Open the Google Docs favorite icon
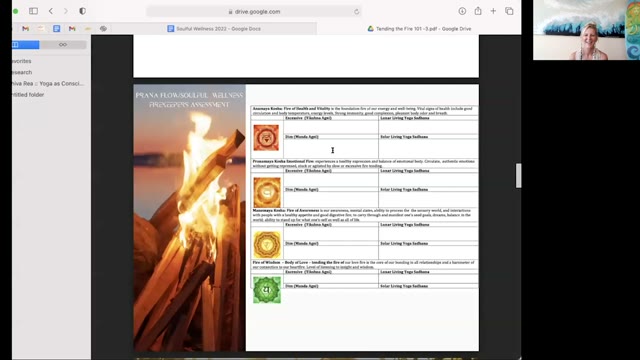Viewport: 640px width, 360px height. (56, 29)
